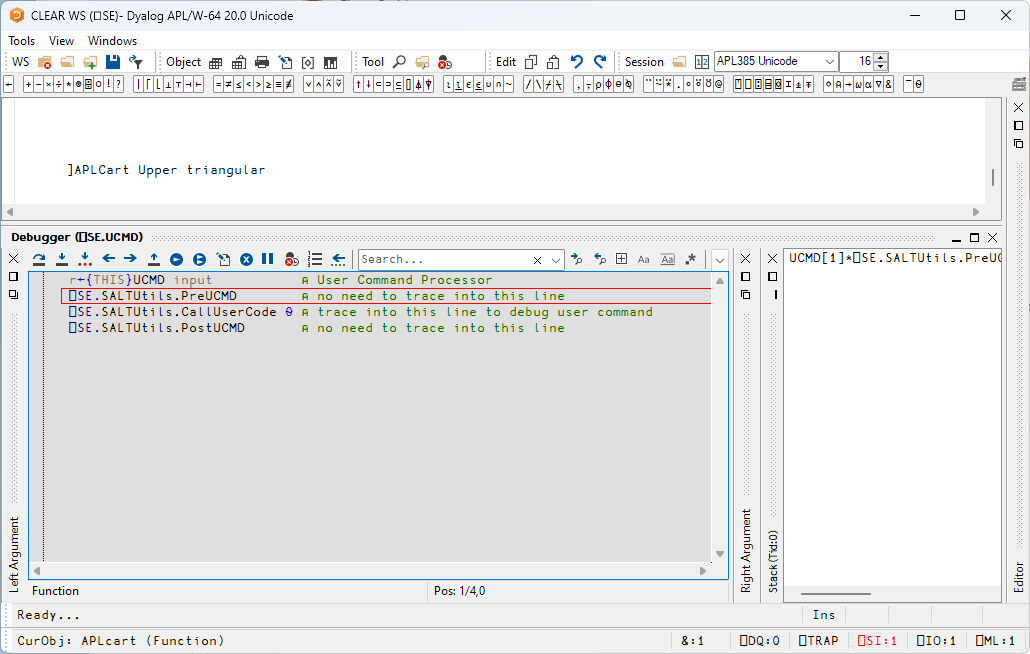The height and width of the screenshot is (654, 1030).
Task: Click the Undo arrow in Edit toolbar
Action: 577,62
